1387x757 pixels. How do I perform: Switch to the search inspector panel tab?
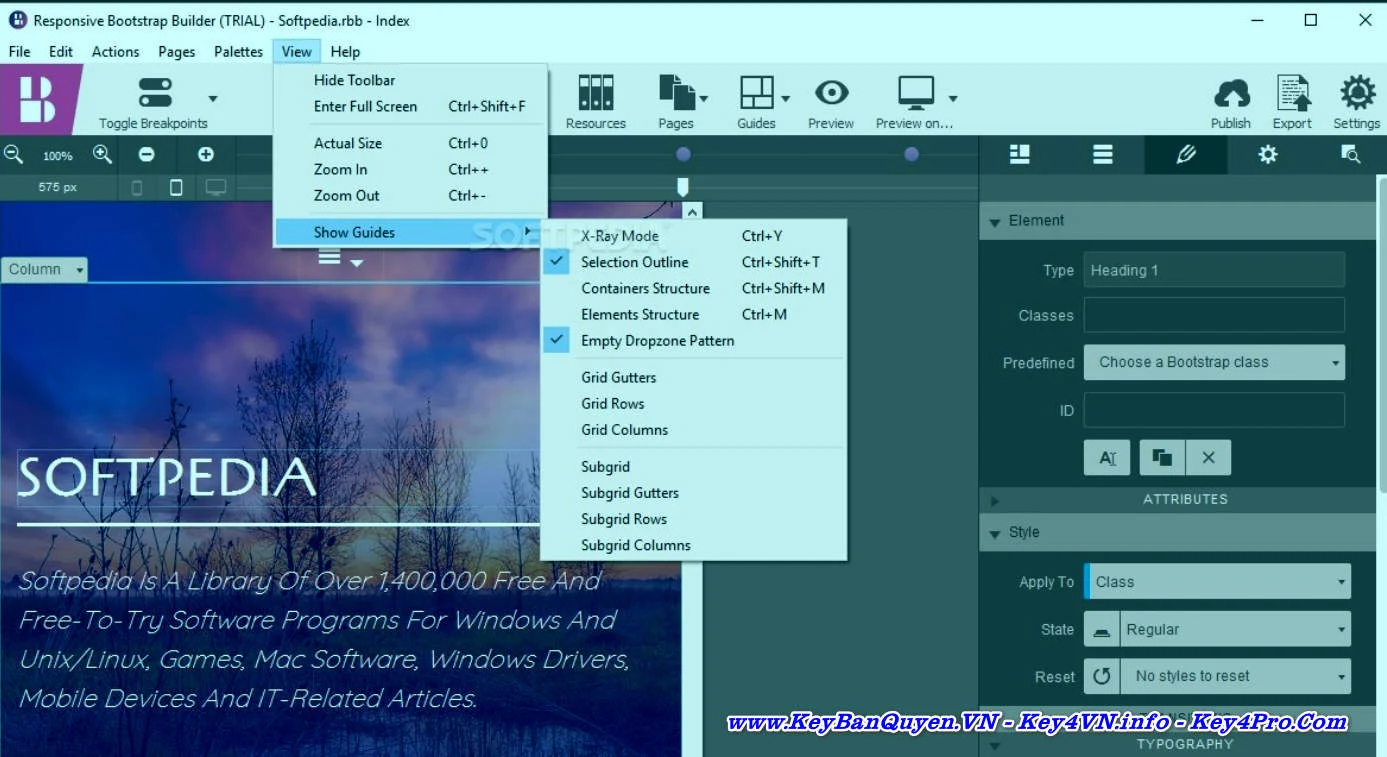pyautogui.click(x=1350, y=154)
